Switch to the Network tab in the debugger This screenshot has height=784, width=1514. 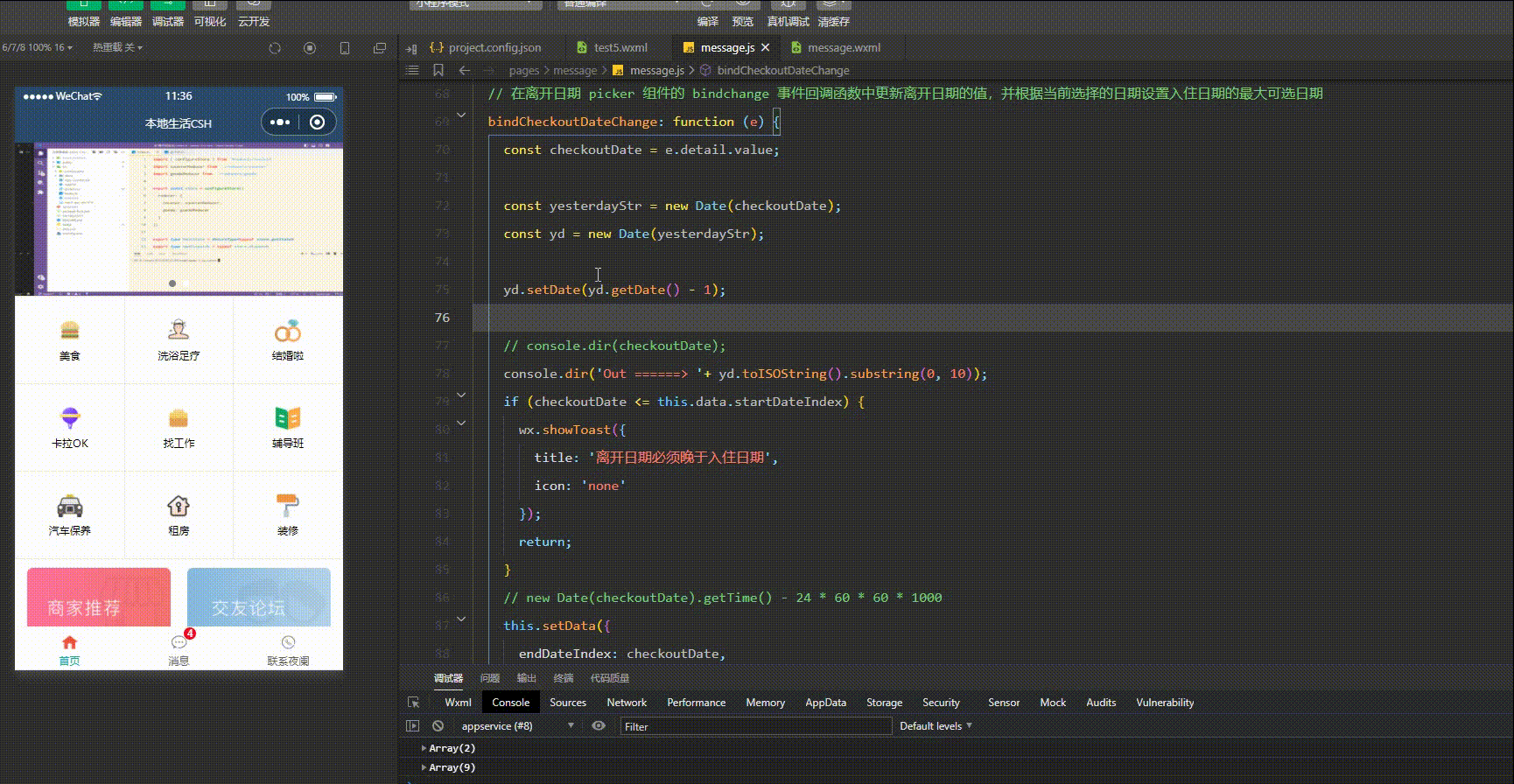(627, 703)
